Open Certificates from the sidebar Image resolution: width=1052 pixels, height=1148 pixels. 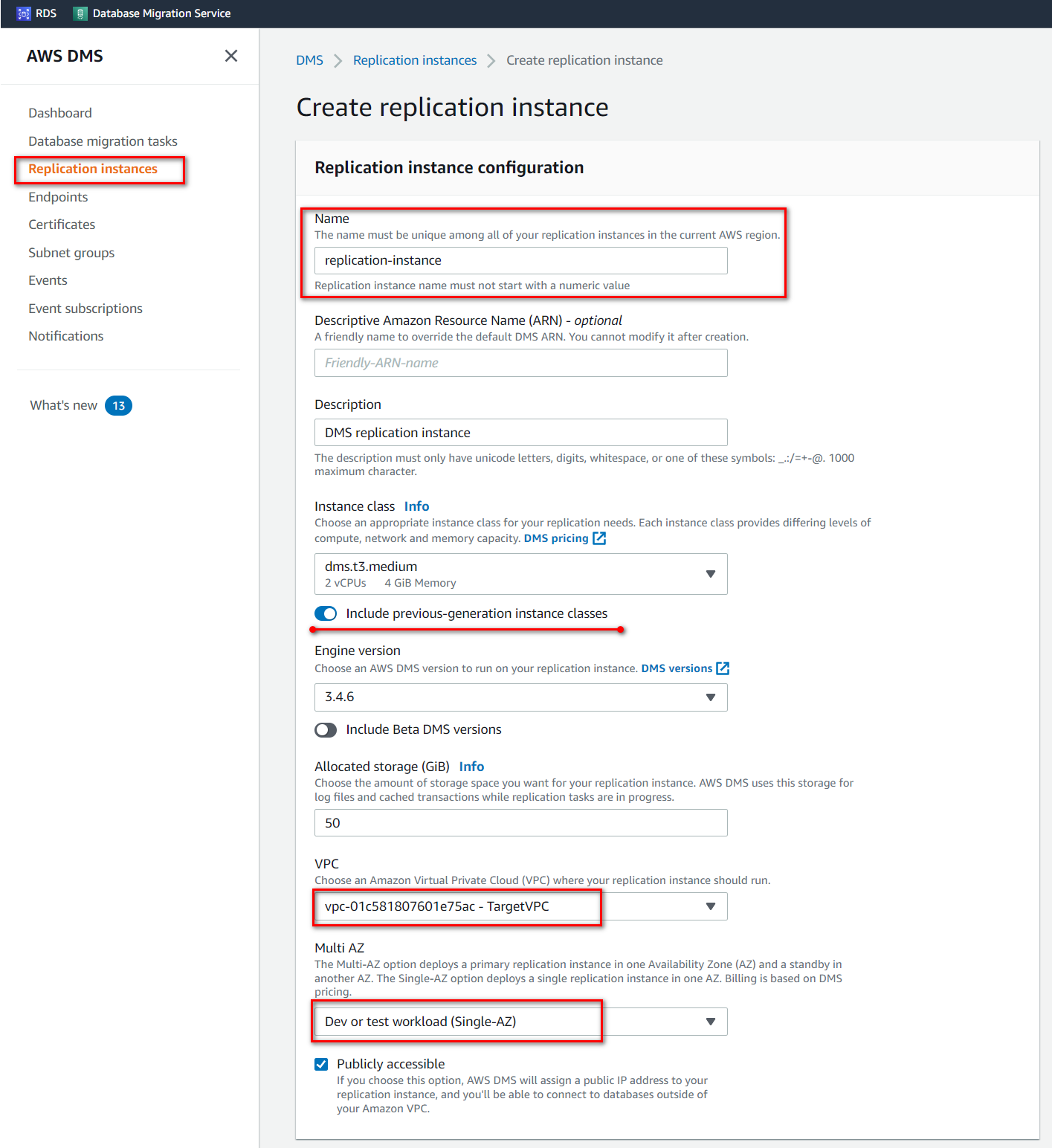[x=62, y=225]
